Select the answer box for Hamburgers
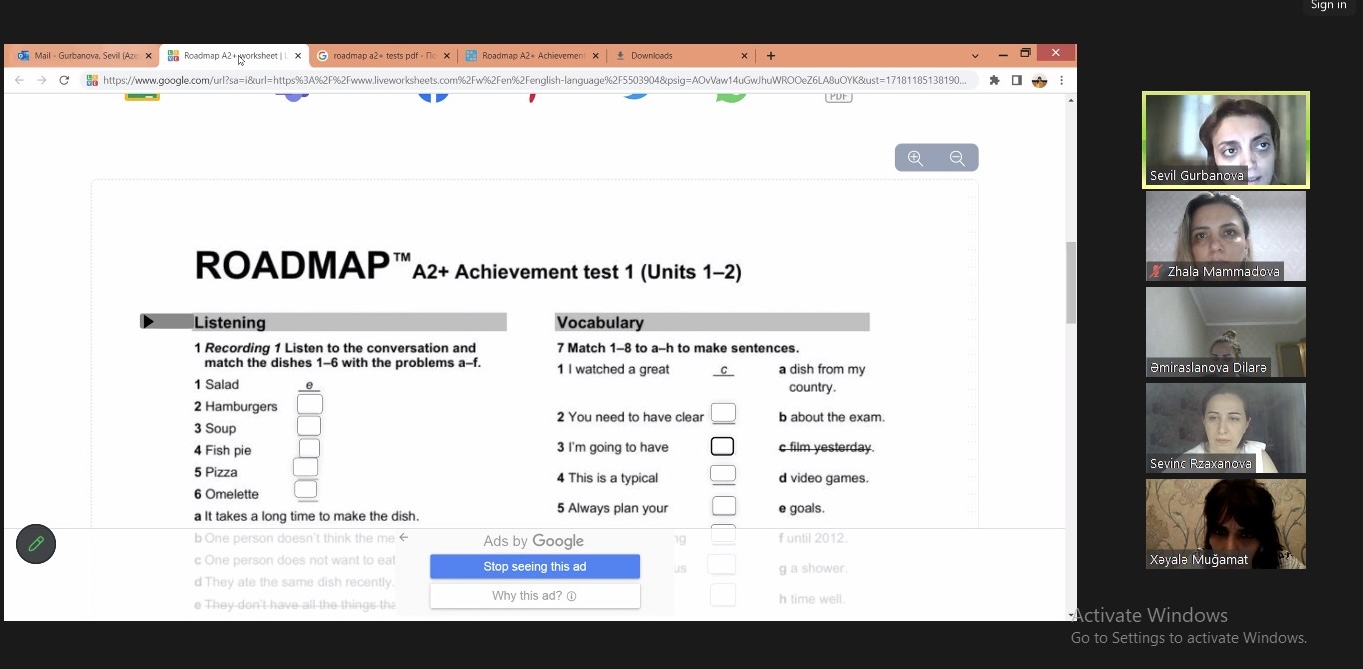The image size is (1363, 669). coord(310,405)
